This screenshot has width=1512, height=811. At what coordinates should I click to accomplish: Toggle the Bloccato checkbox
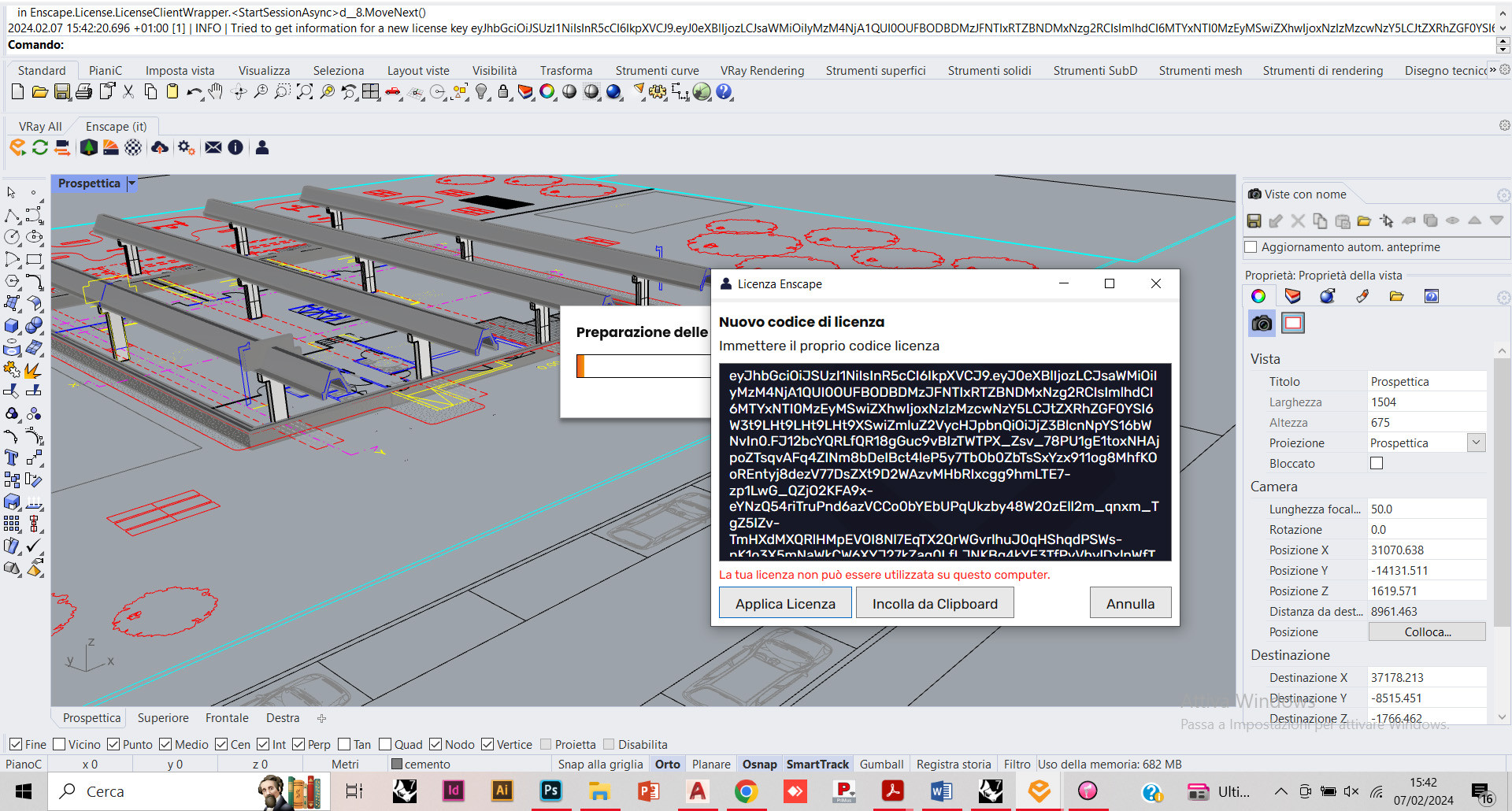click(x=1377, y=463)
